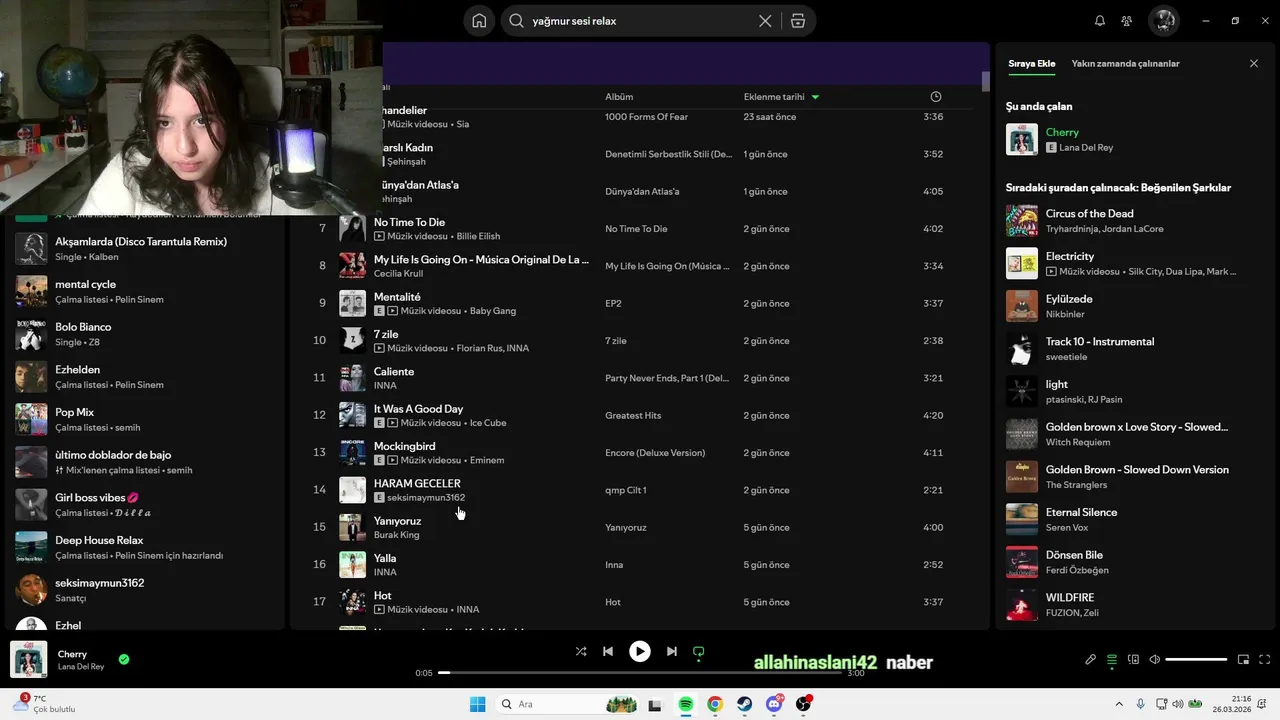
Task: Open the profile avatar menu
Action: point(1163,21)
